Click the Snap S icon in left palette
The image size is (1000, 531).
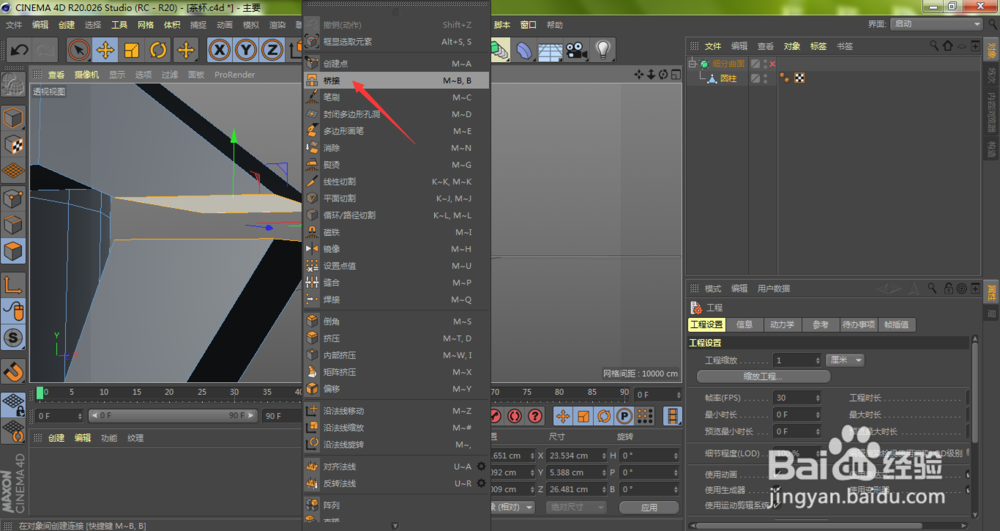point(13,338)
